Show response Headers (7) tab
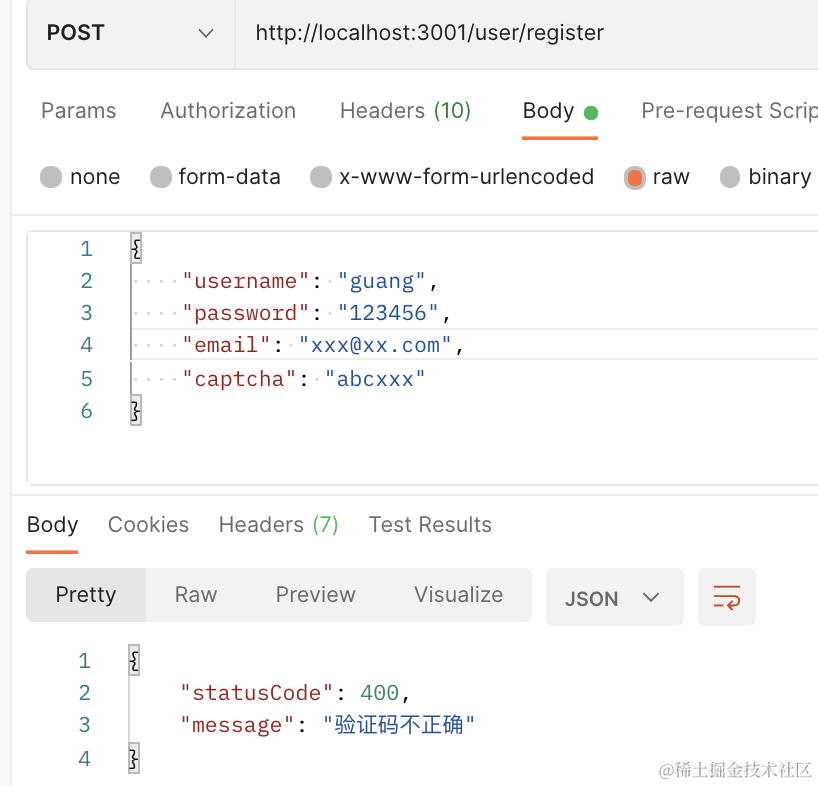818x786 pixels. tap(278, 525)
